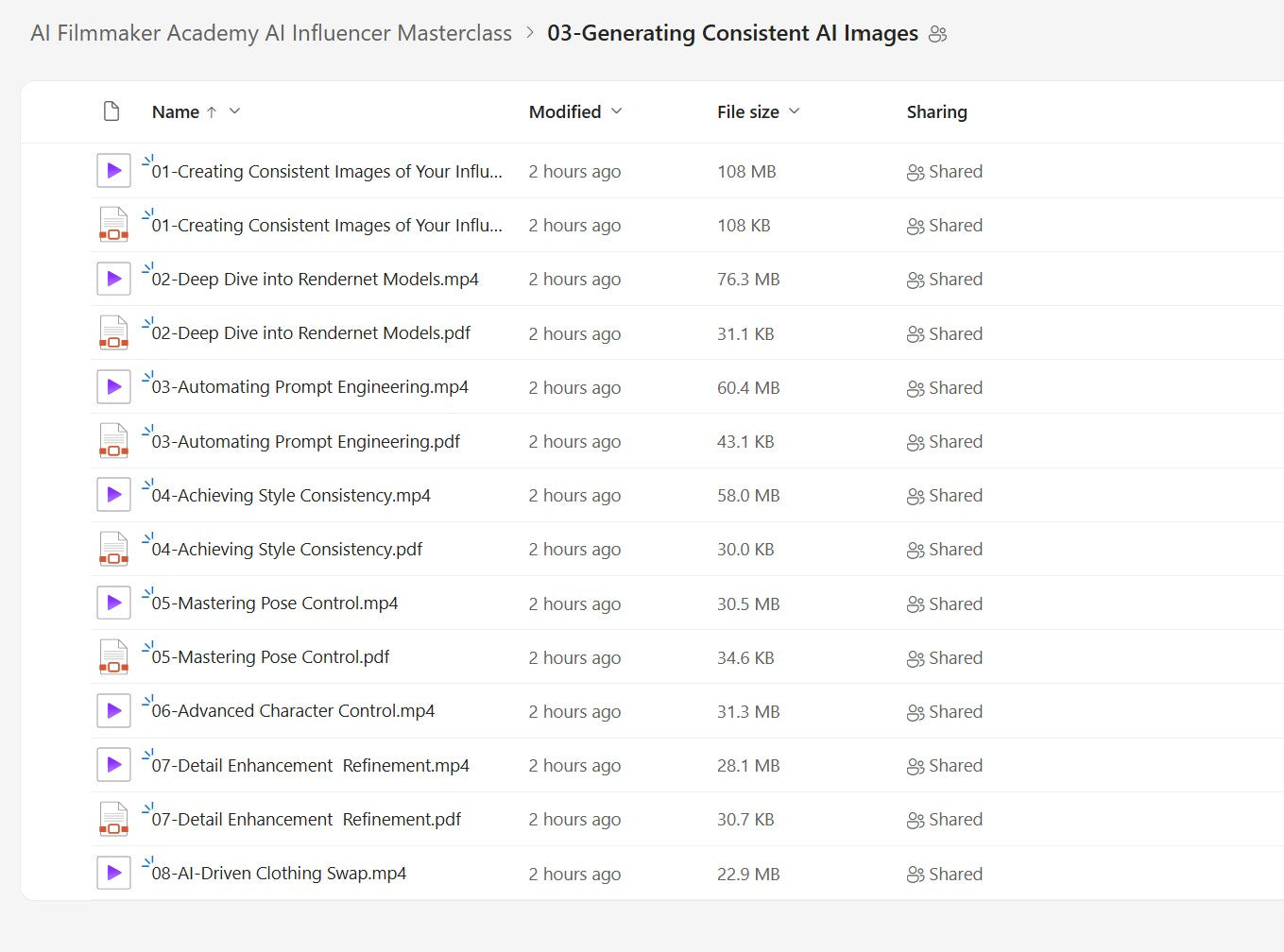Image resolution: width=1284 pixels, height=952 pixels.
Task: Click the video icon for 06-Advanced Character Control.mp4
Action: (x=113, y=711)
